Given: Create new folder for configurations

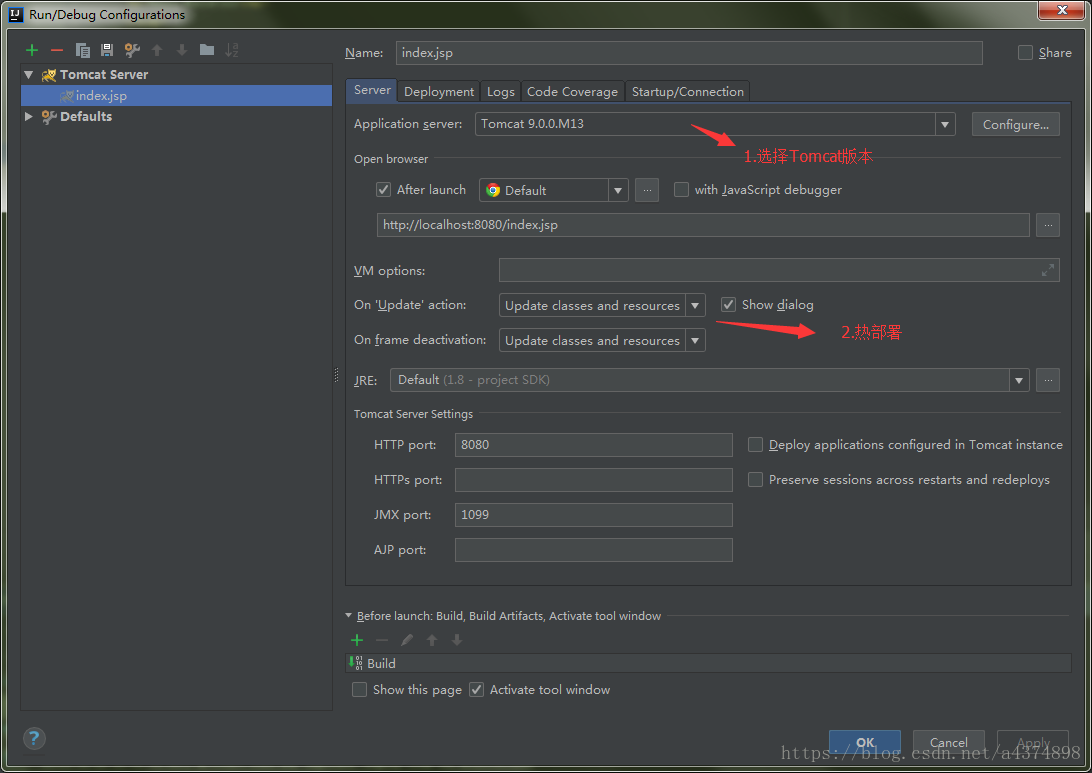Looking at the screenshot, I should pos(207,49).
